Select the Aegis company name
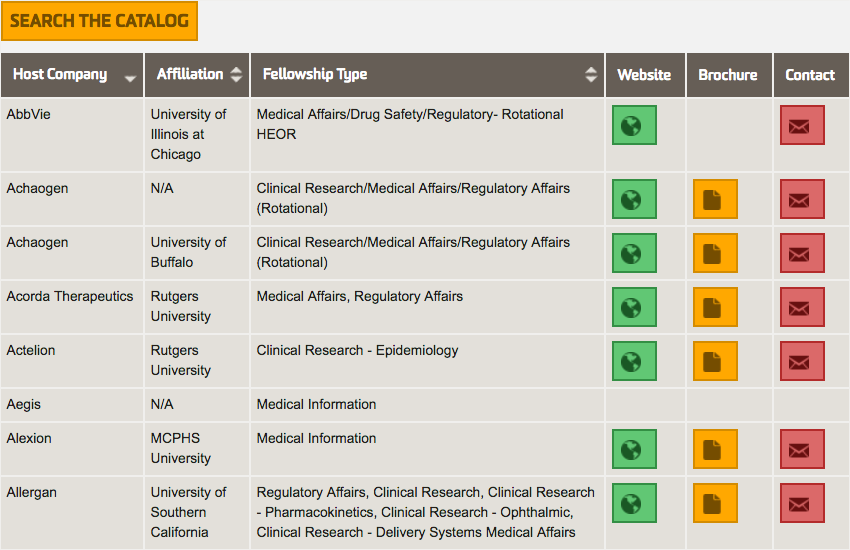 pos(24,405)
